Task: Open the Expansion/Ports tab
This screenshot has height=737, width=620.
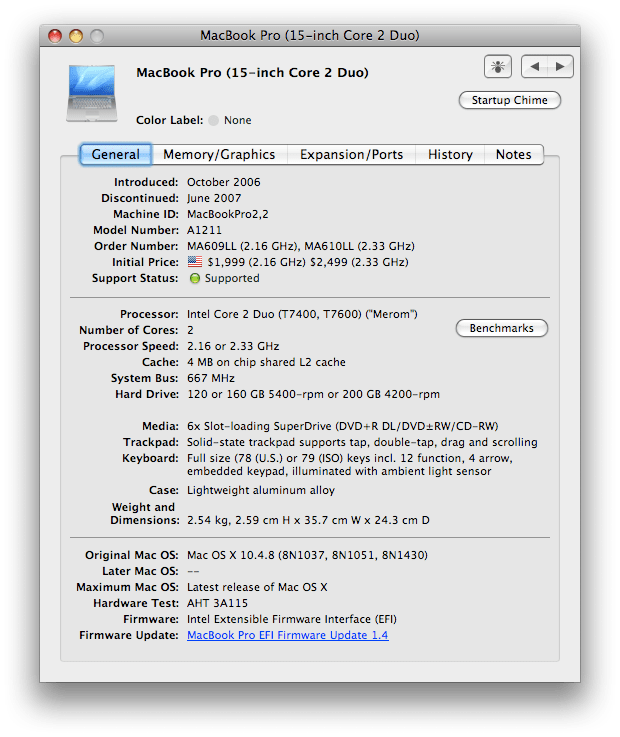Action: 352,155
